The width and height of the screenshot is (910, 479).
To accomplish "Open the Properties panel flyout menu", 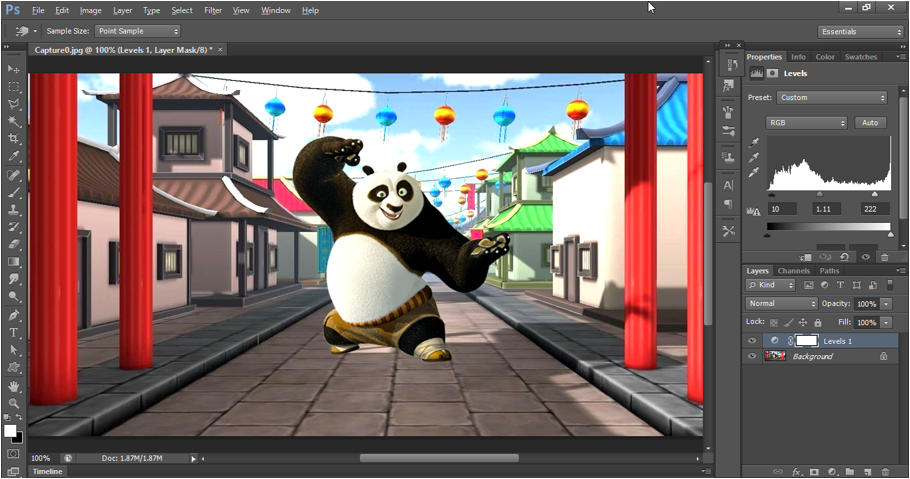I will tap(900, 57).
